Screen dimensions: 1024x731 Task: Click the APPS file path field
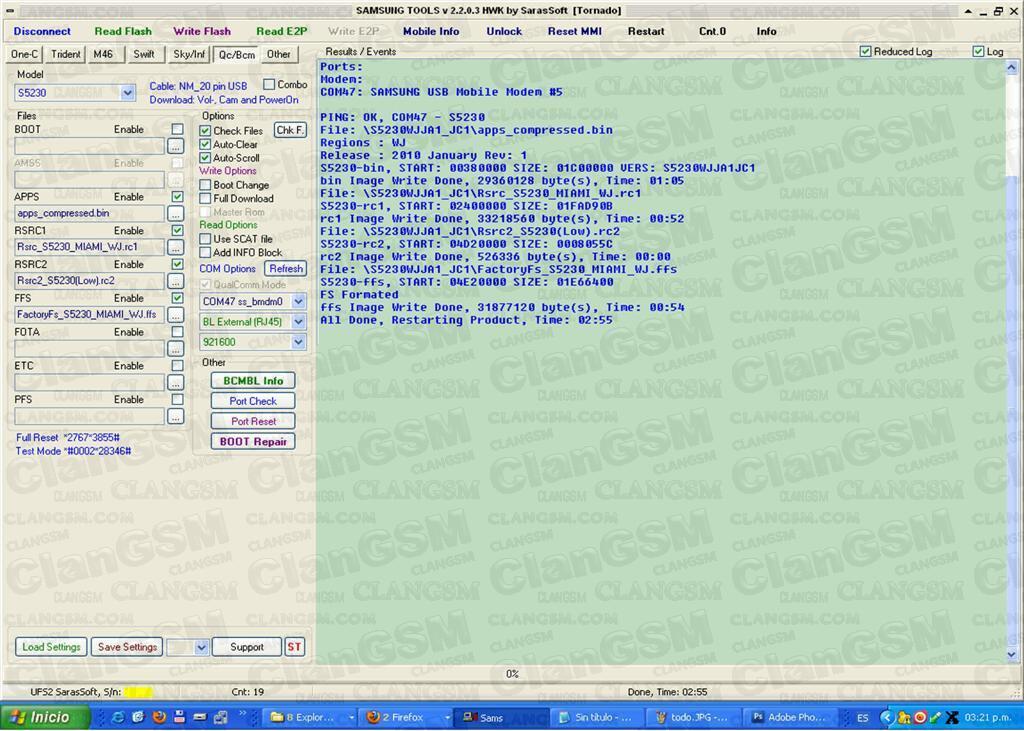coord(89,214)
